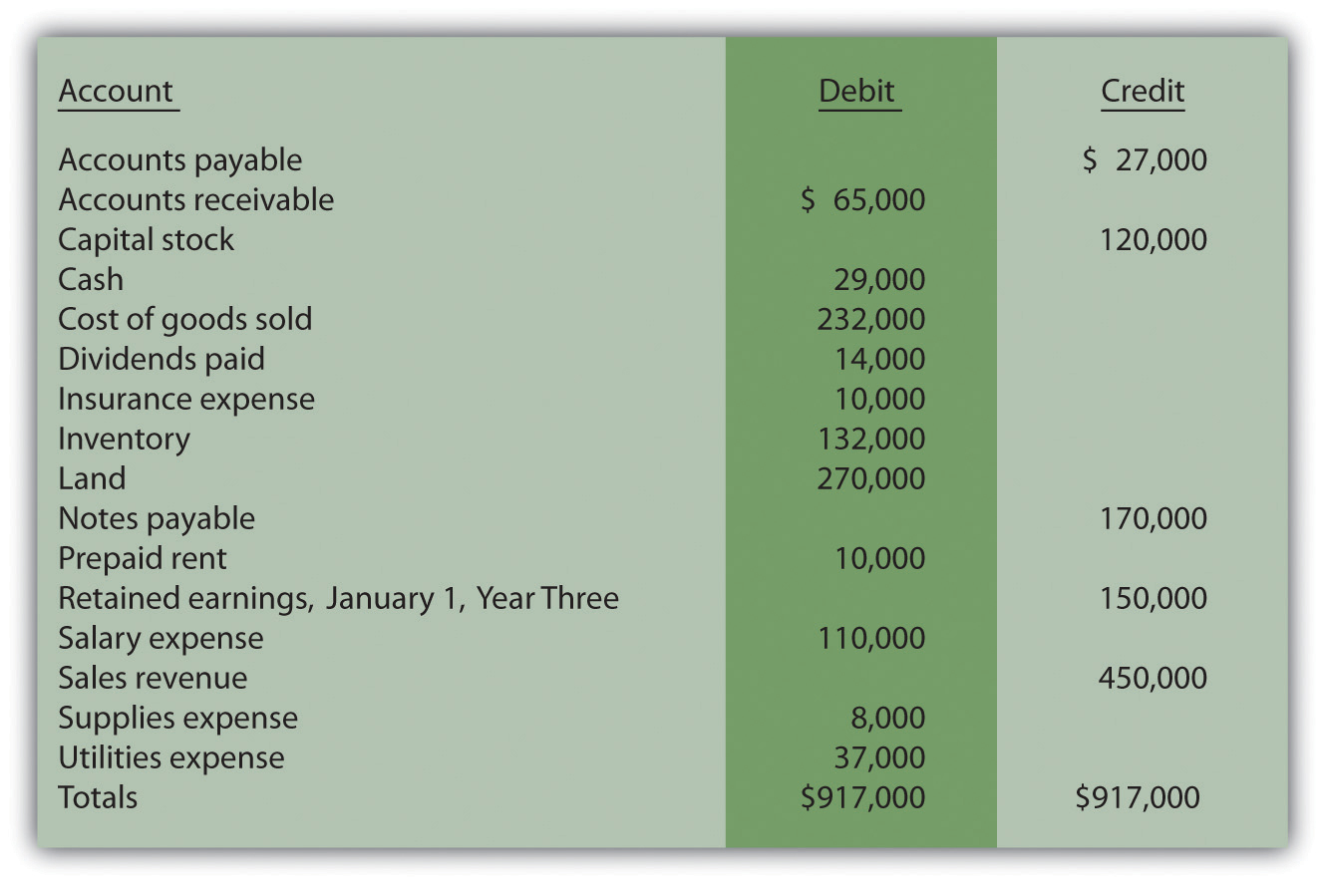This screenshot has height=896, width=1326.
Task: Click the Account column header
Action: [x=116, y=91]
